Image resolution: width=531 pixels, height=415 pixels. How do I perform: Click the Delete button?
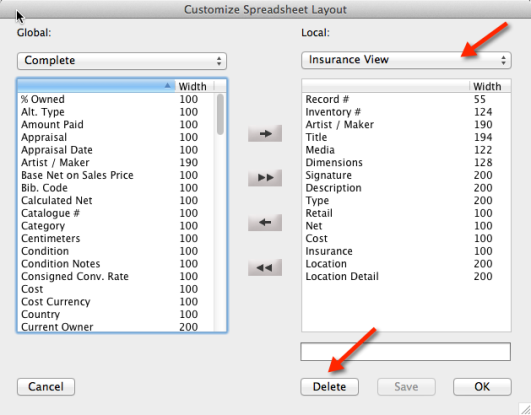[x=329, y=387]
